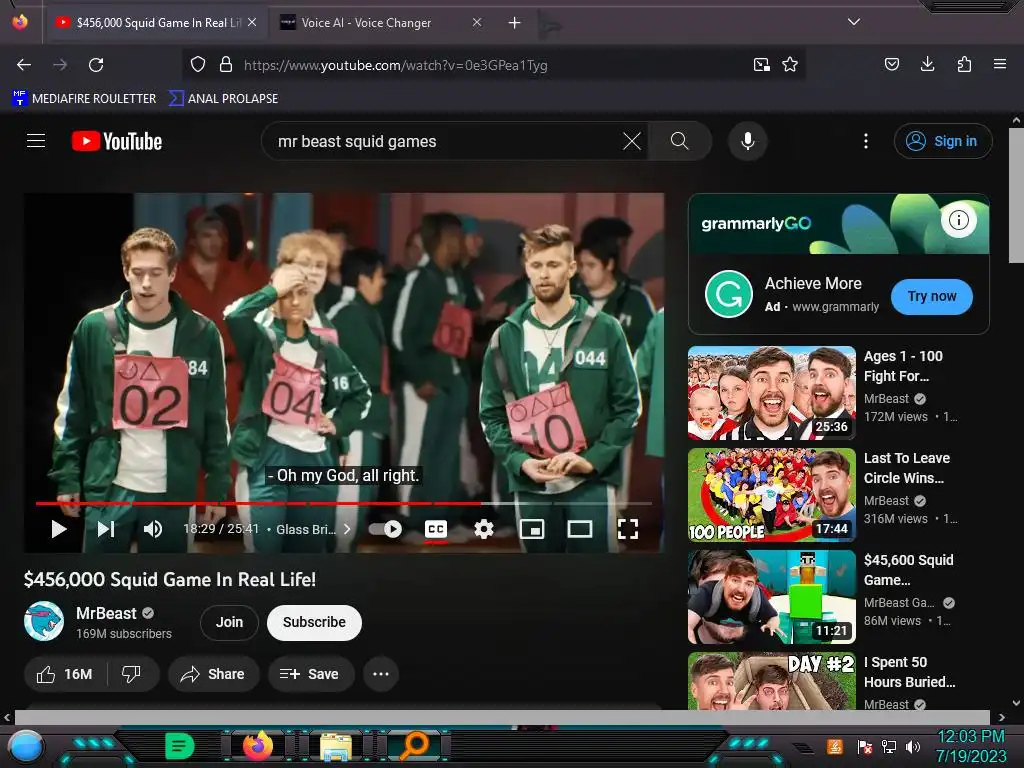1024x768 pixels.
Task: Switch to theater mode
Action: pyautogui.click(x=580, y=529)
